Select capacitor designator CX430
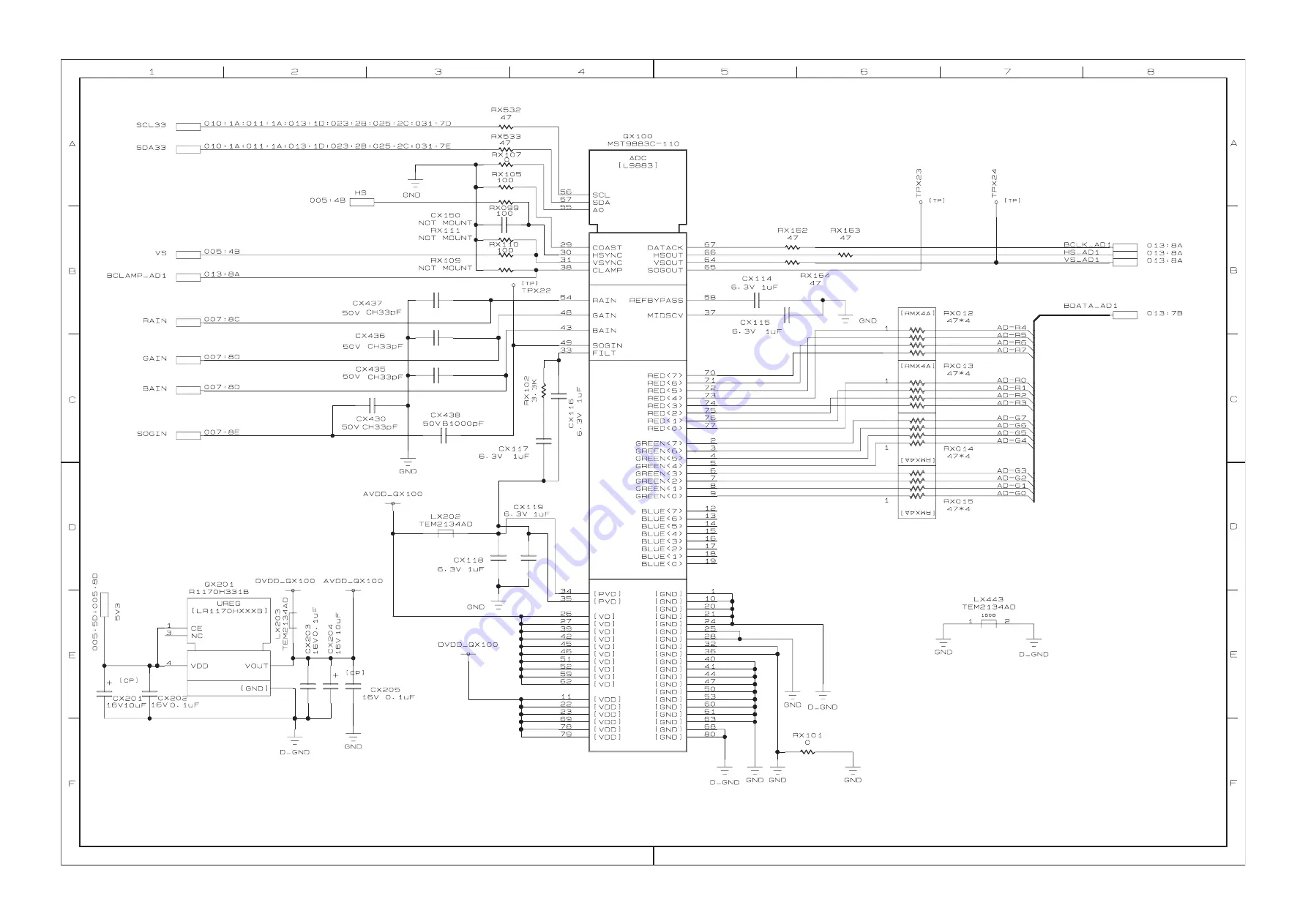This screenshot has height=924, width=1308. pos(370,419)
